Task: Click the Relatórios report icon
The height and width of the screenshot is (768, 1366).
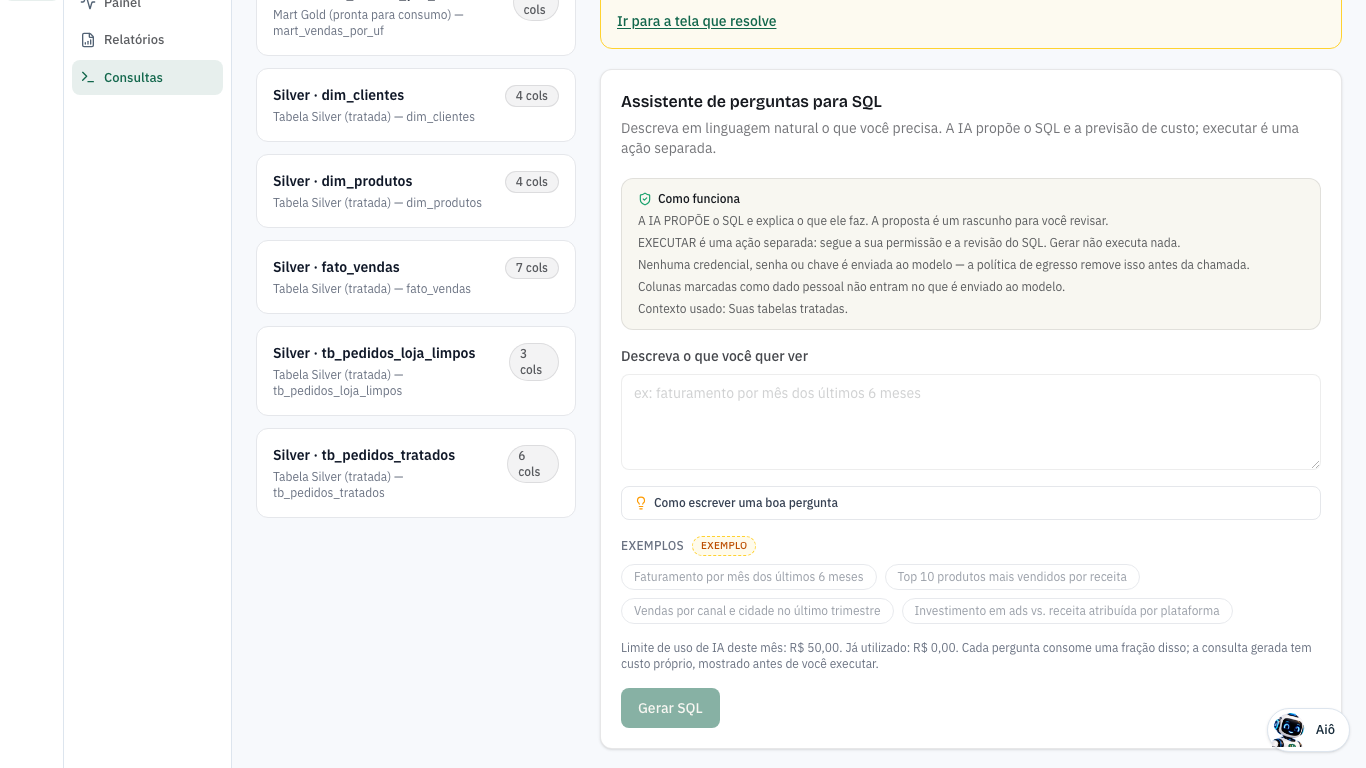Action: click(x=88, y=40)
